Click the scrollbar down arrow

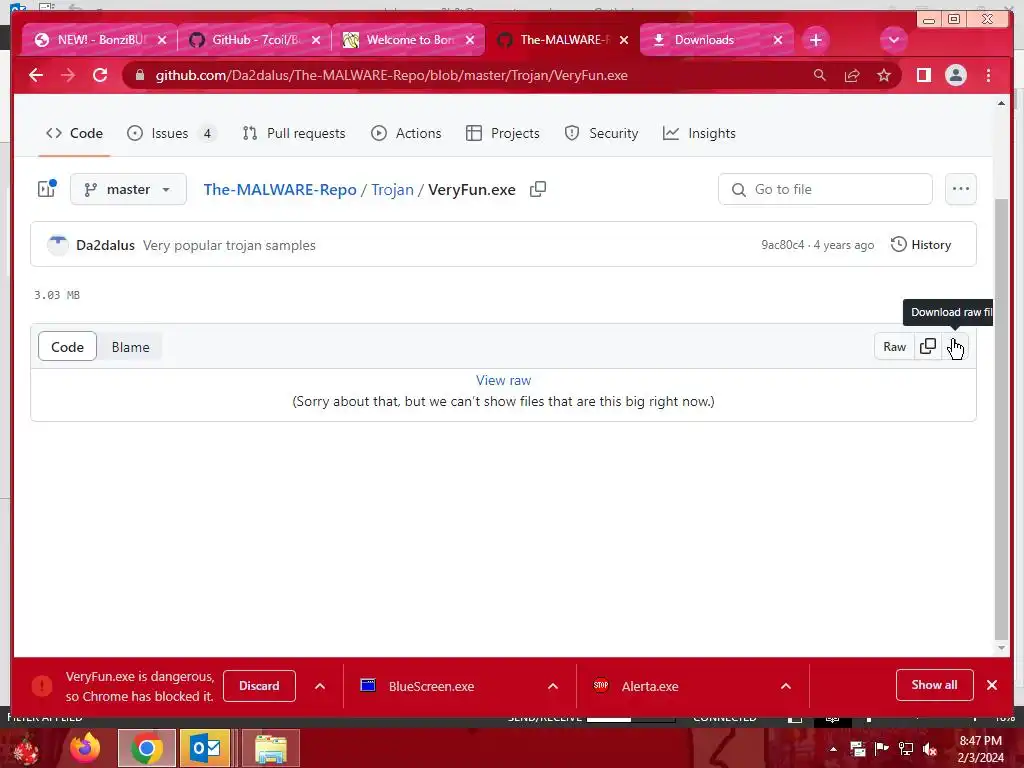1001,648
